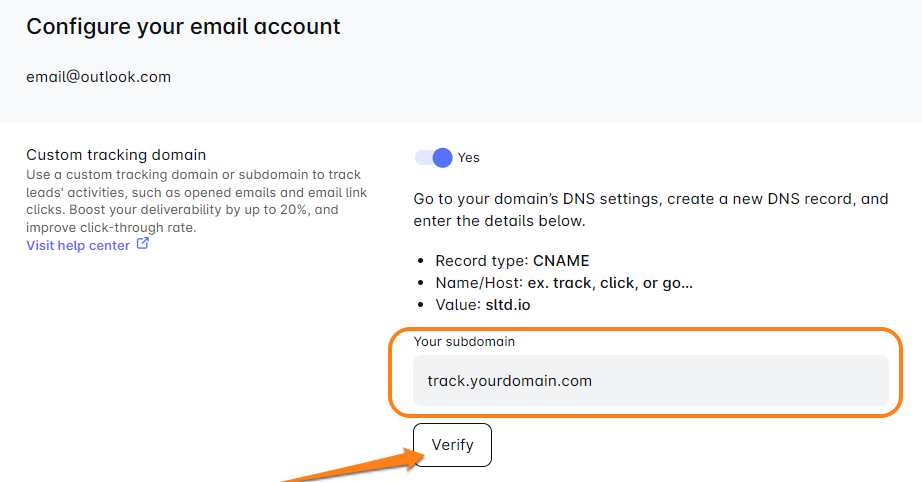Click the bold word track in Name/Host examples

pos(574,283)
